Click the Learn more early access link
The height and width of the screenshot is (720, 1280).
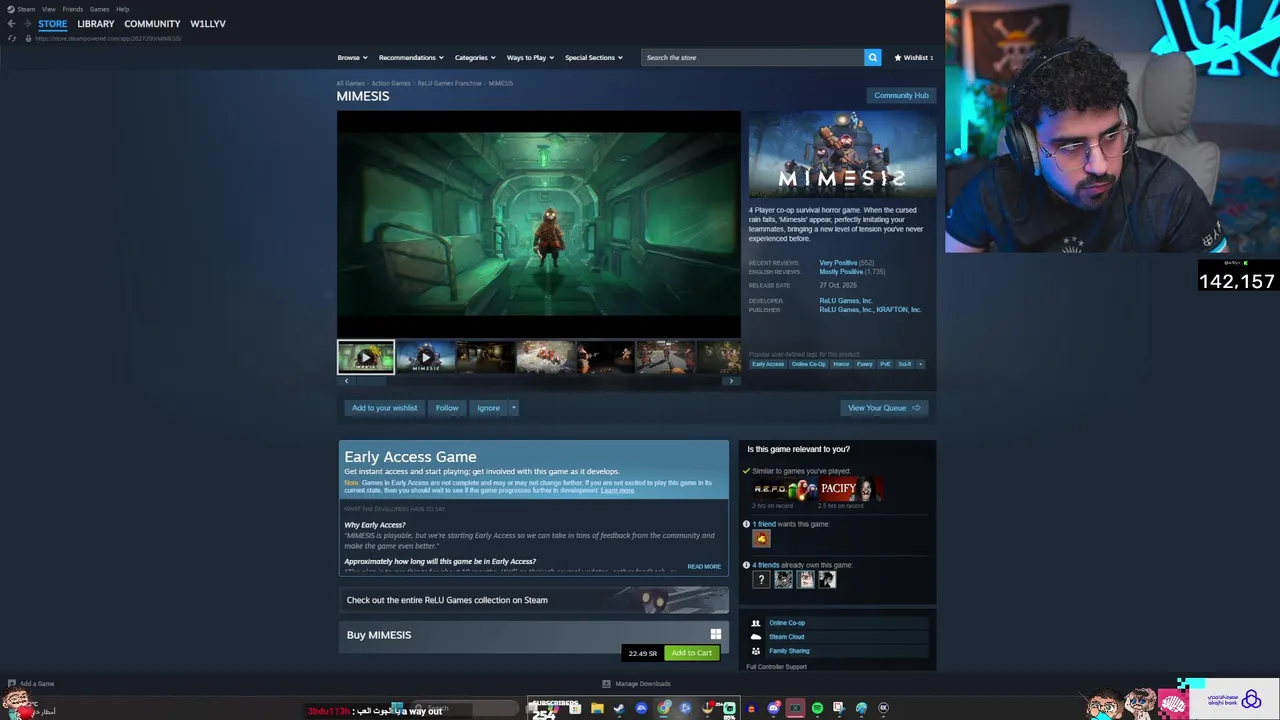click(x=617, y=491)
